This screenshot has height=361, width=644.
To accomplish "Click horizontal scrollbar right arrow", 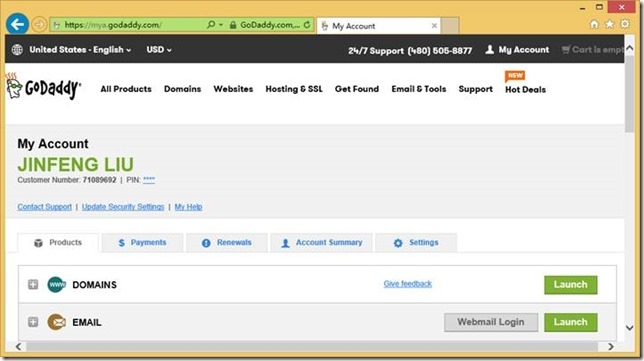I will point(611,347).
